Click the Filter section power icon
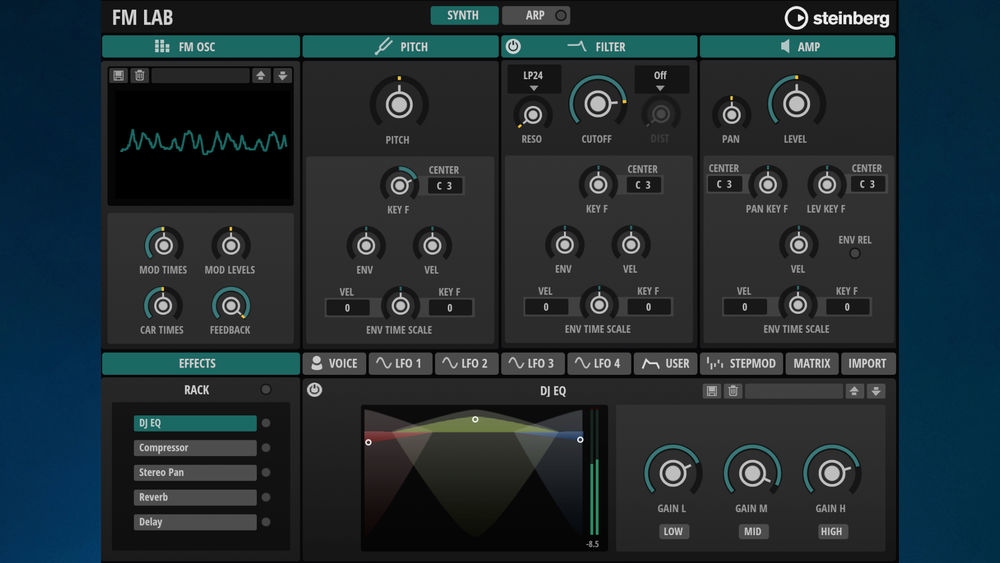 click(x=513, y=47)
